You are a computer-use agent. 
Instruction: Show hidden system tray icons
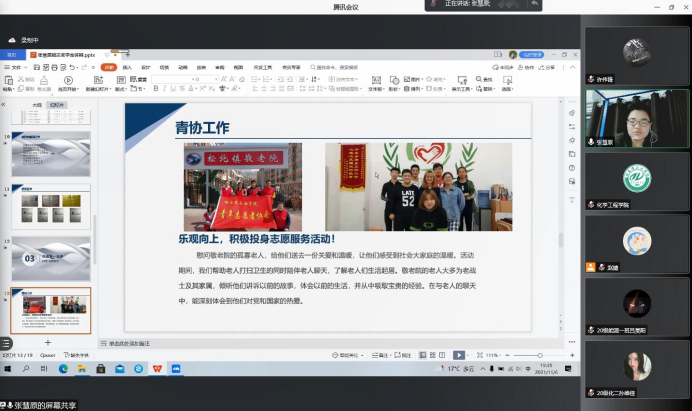click(x=482, y=369)
